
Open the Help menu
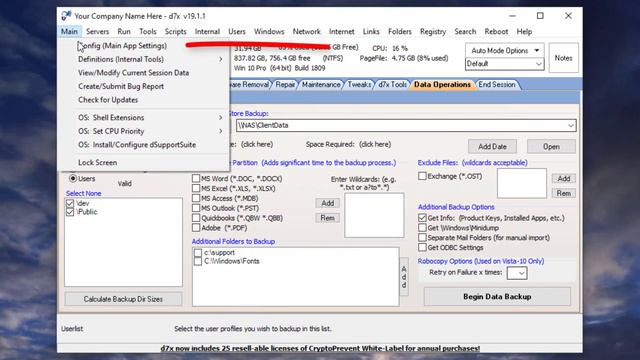coord(524,31)
